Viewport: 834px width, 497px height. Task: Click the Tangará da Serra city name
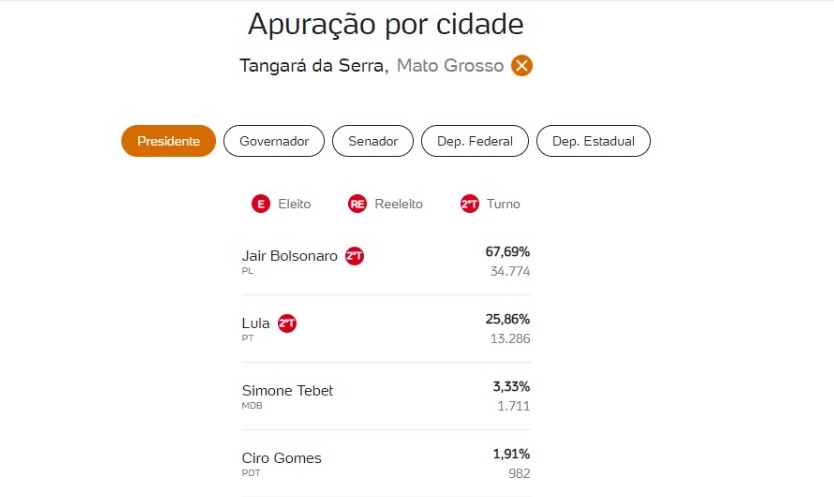tap(313, 66)
